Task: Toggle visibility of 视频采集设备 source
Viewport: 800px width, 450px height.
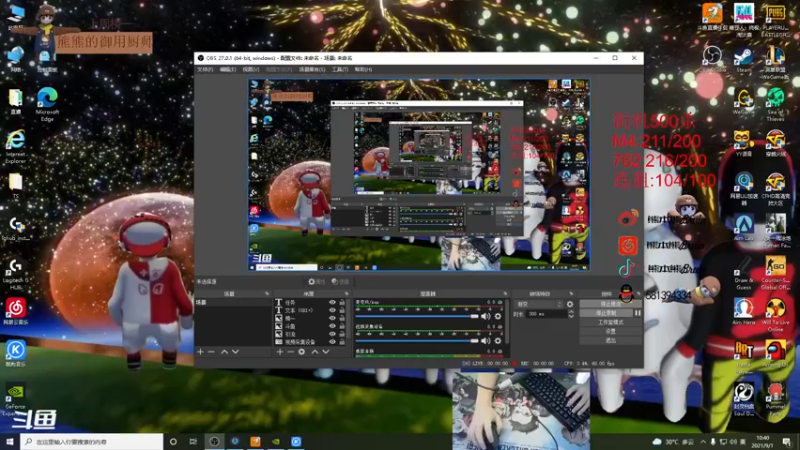Action: coord(332,342)
